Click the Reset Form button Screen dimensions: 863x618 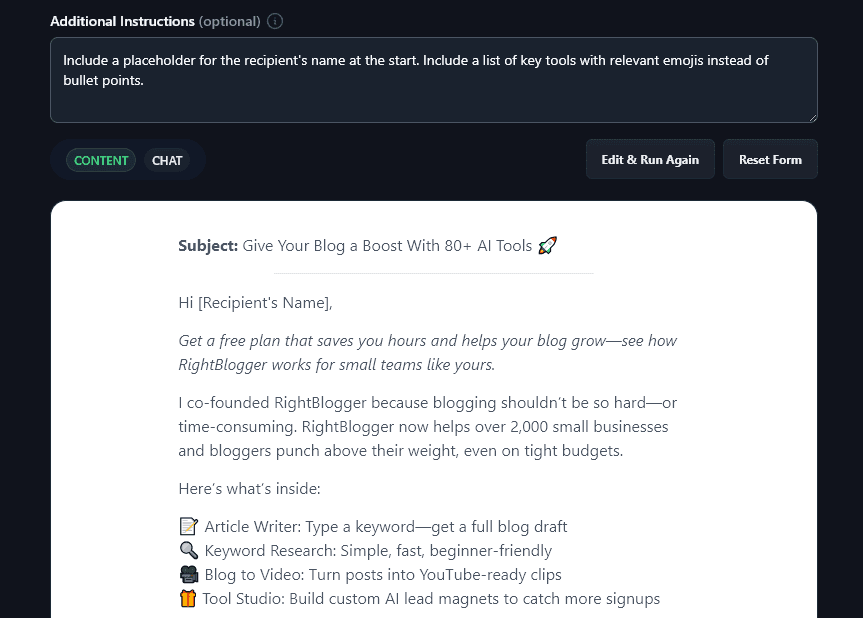pyautogui.click(x=770, y=159)
